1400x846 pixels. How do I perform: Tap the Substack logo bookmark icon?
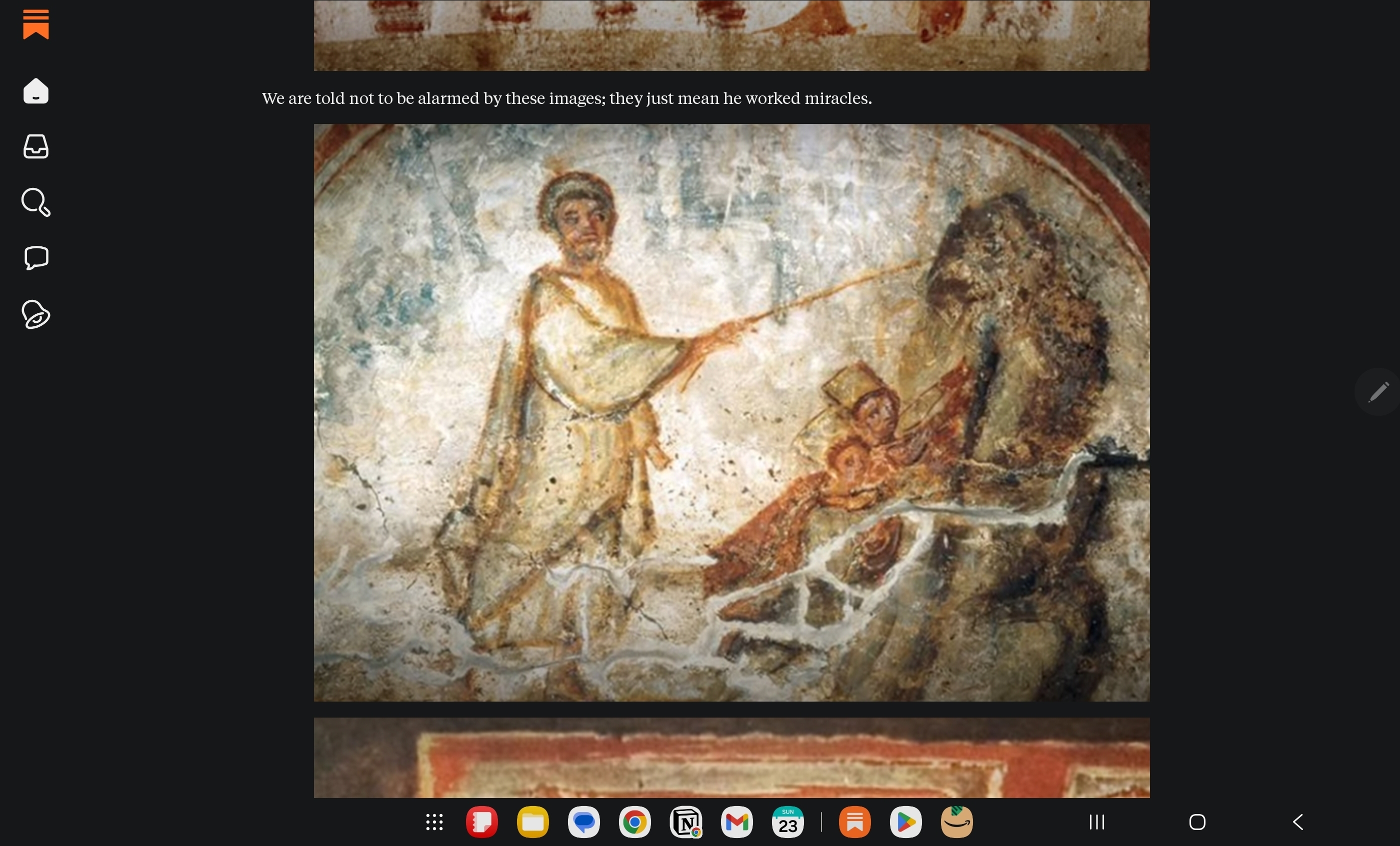tap(36, 24)
